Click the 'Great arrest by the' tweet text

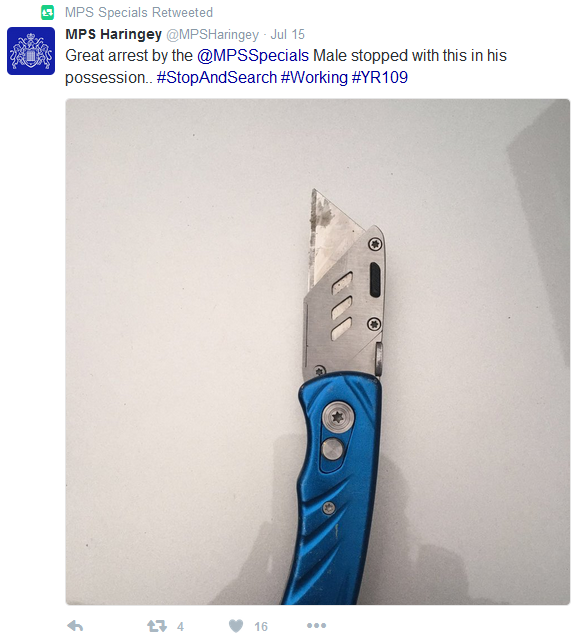(x=129, y=55)
